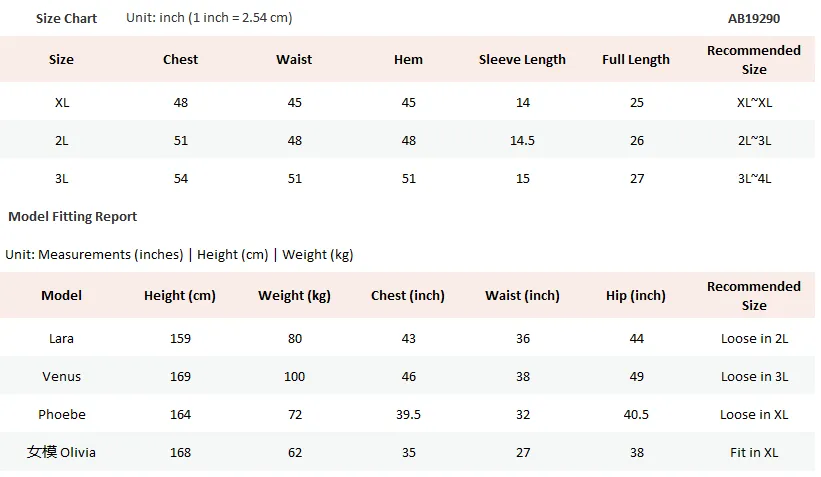
Task: Click the Full Length column header
Action: pos(636,60)
